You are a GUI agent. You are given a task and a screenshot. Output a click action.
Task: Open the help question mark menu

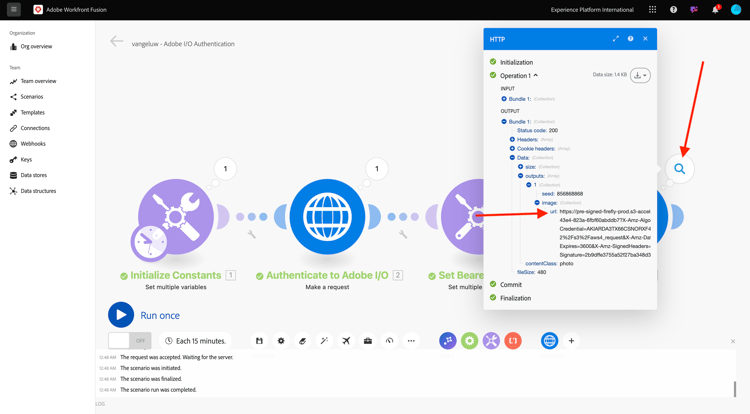pyautogui.click(x=673, y=10)
